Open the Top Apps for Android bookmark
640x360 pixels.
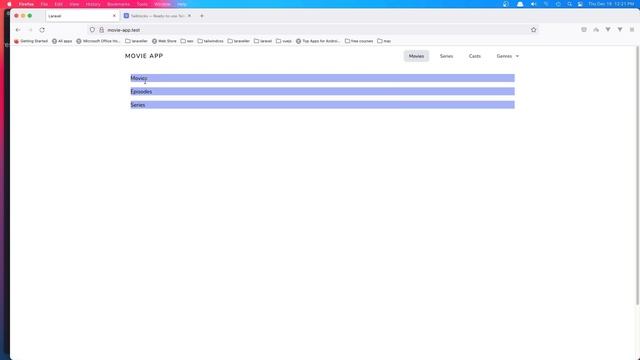(x=318, y=41)
